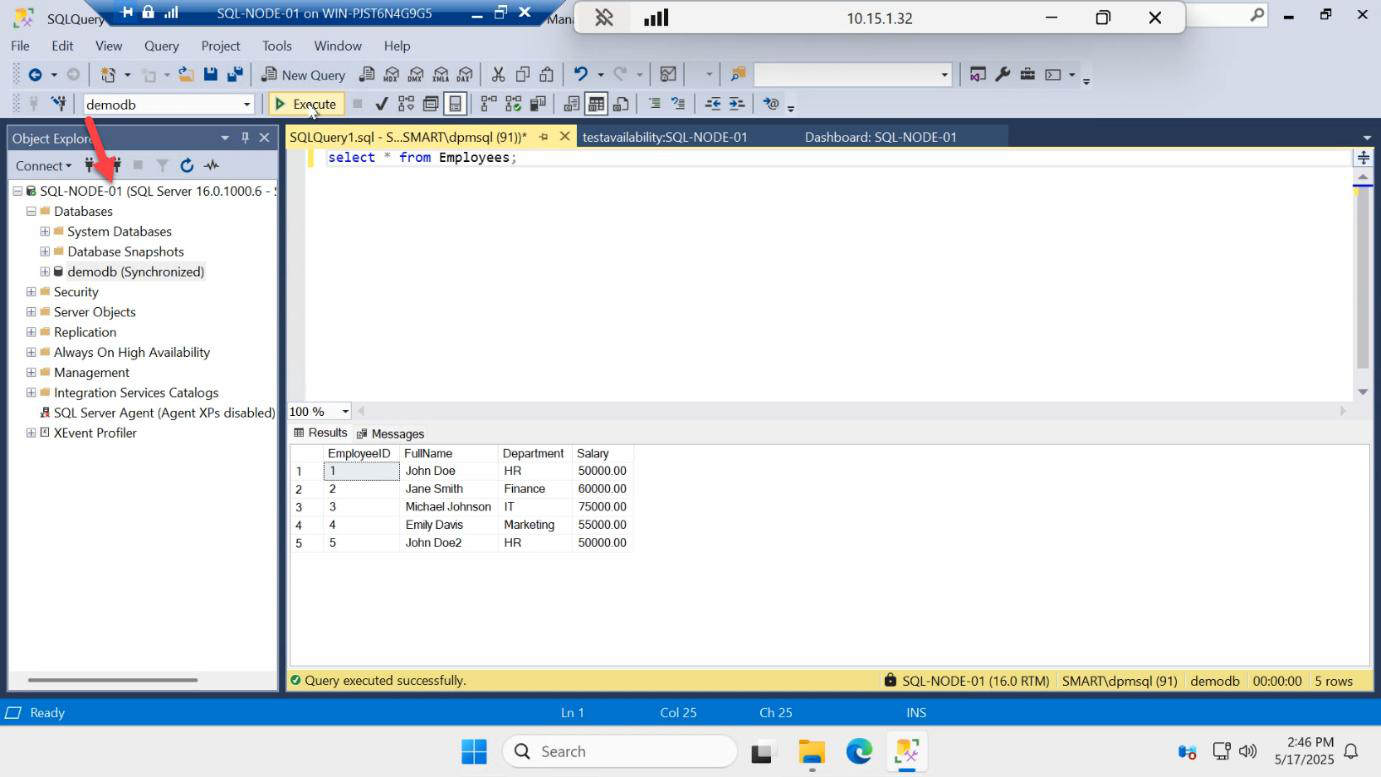The width and height of the screenshot is (1381, 777).
Task: Open the Project menu
Action: click(220, 46)
